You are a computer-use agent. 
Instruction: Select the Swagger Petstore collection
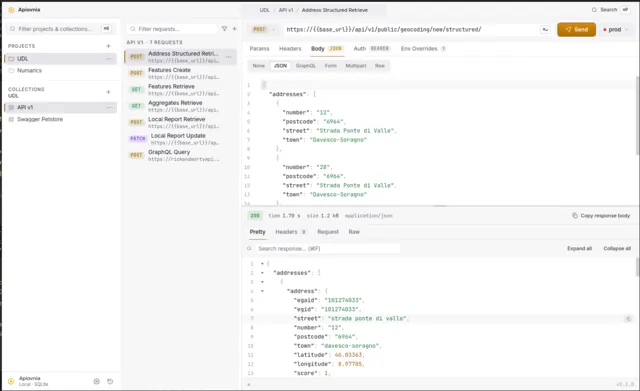tap(60, 119)
